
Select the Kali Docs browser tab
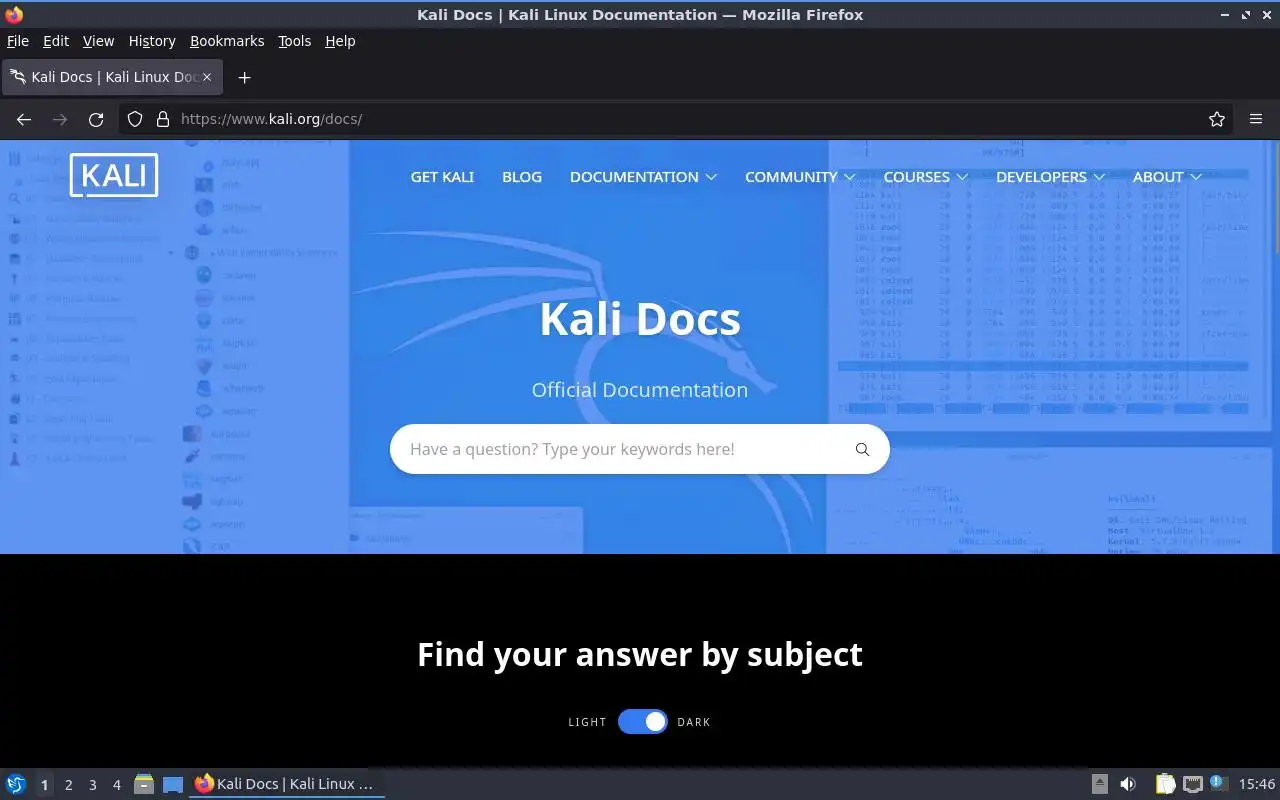112,77
